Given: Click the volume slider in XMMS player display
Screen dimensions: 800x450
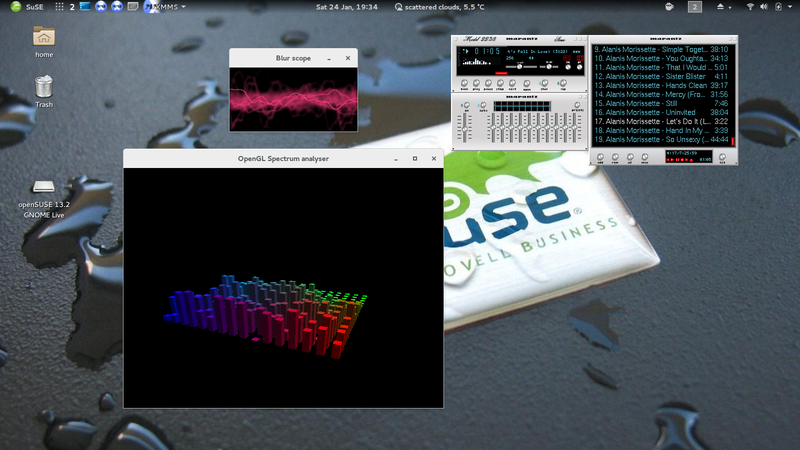Looking at the screenshot, I should [x=521, y=67].
